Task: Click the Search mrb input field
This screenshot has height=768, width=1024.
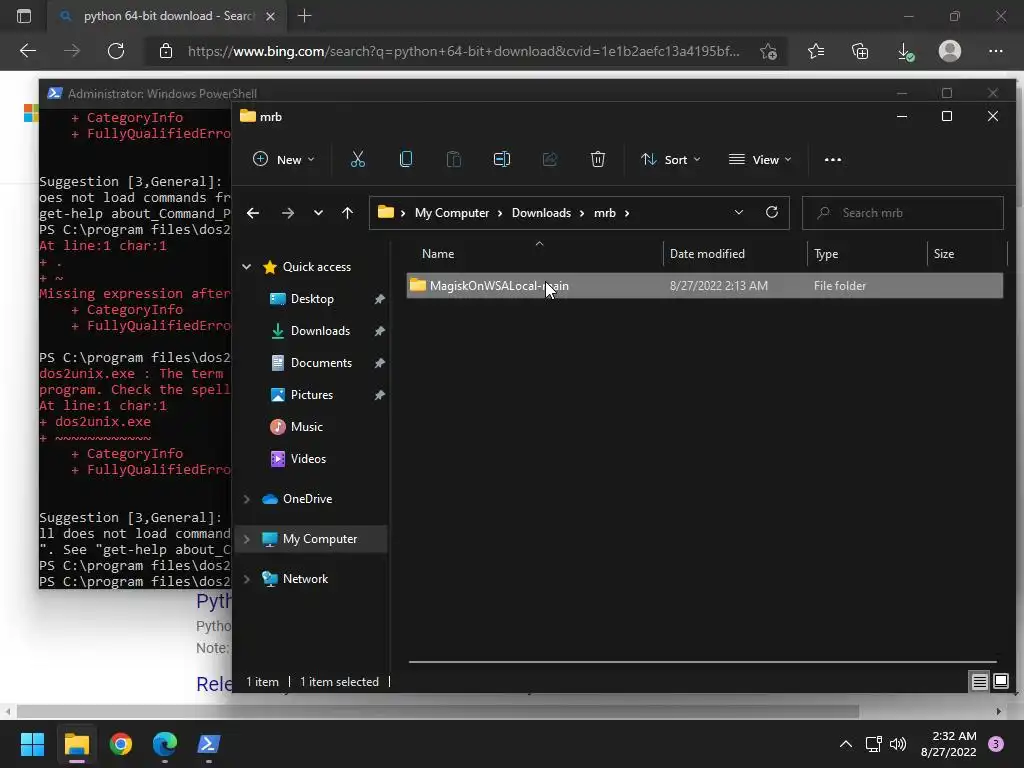Action: (x=903, y=213)
